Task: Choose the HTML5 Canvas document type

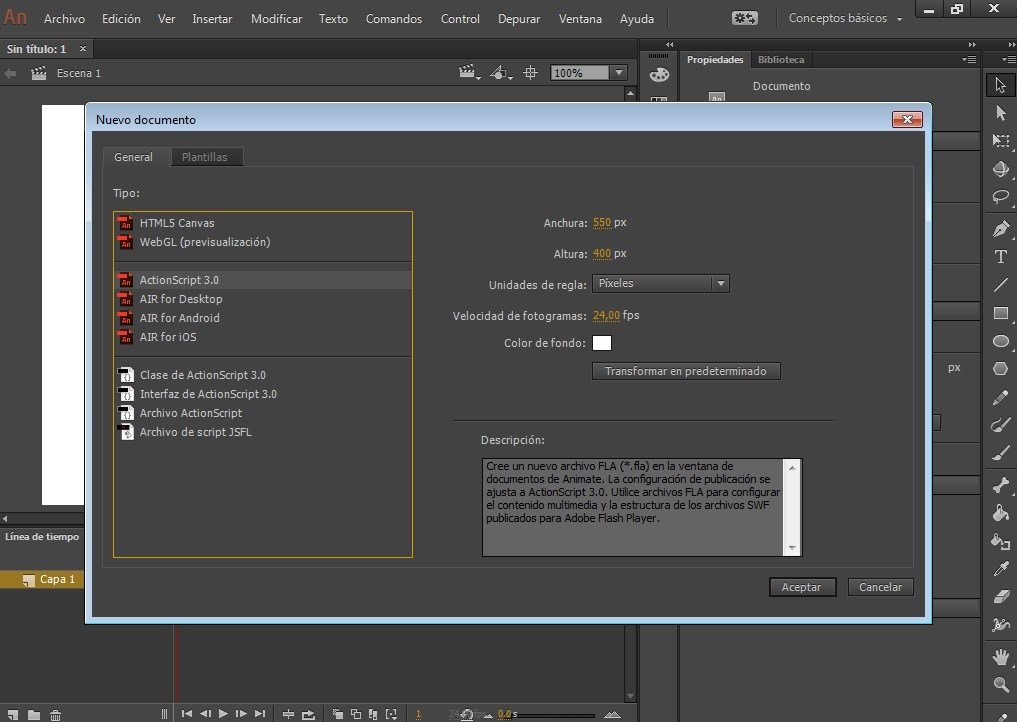Action: coord(263,223)
